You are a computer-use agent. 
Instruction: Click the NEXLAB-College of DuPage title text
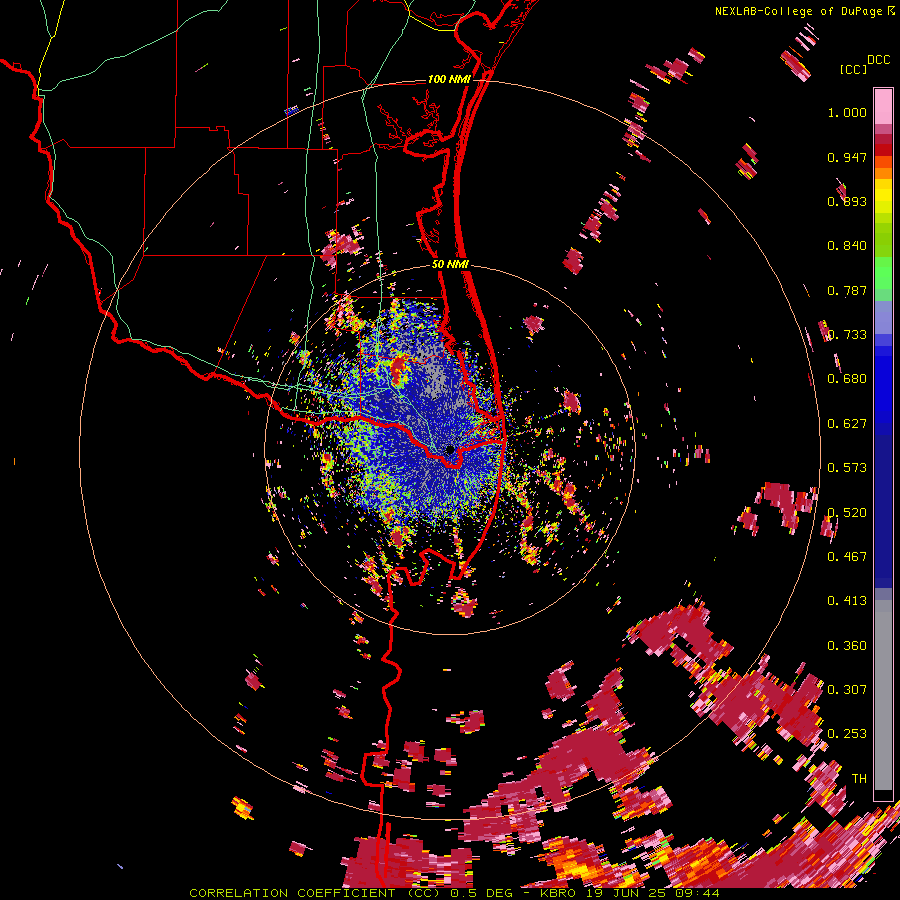[x=798, y=11]
